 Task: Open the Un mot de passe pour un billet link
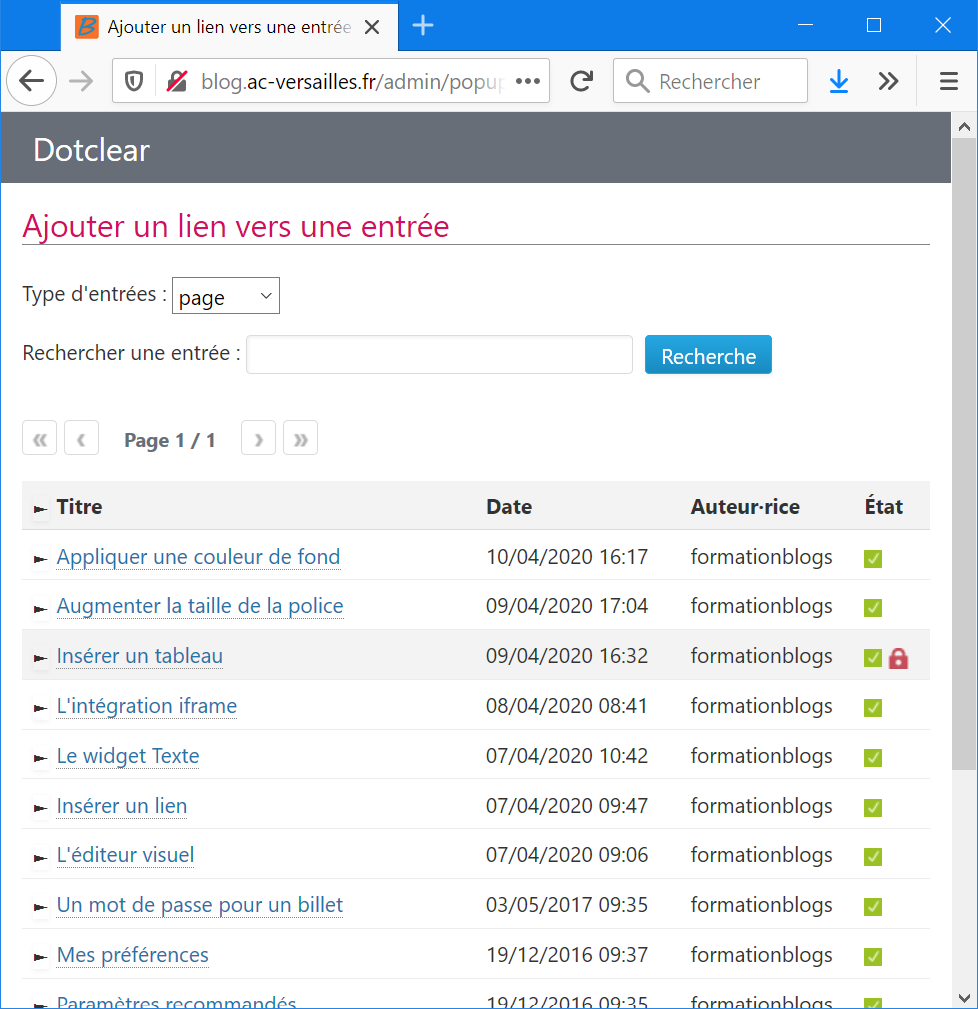click(x=200, y=905)
